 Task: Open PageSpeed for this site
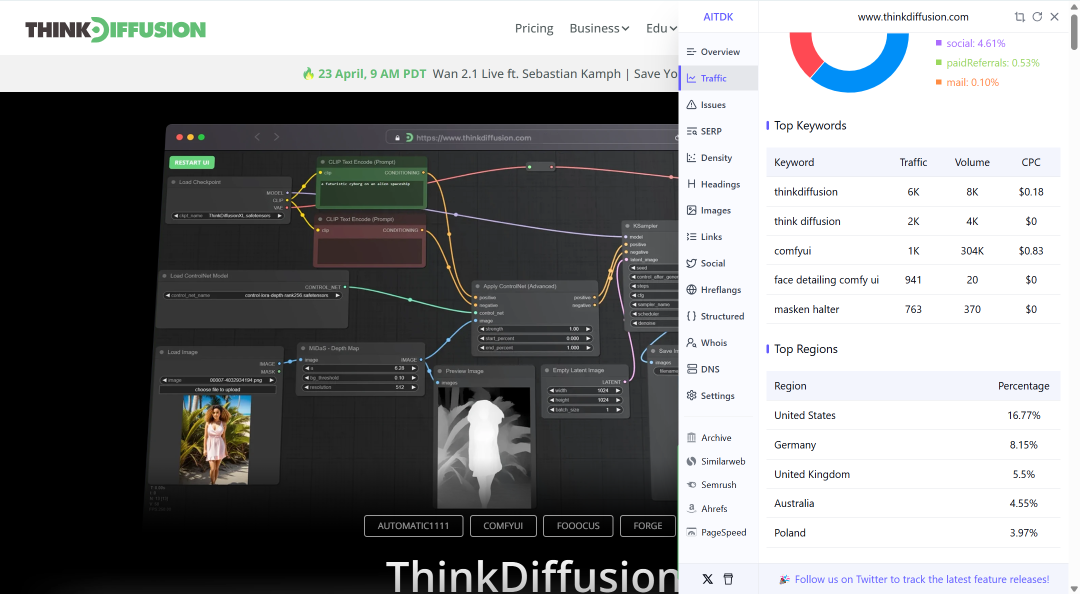(x=718, y=533)
